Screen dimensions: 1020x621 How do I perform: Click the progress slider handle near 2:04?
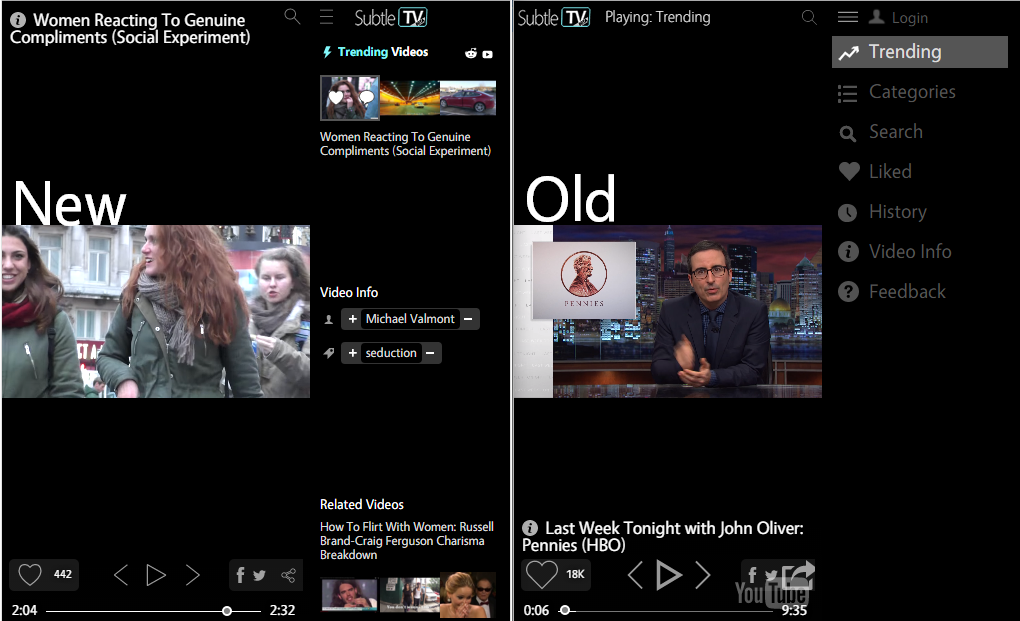227,611
